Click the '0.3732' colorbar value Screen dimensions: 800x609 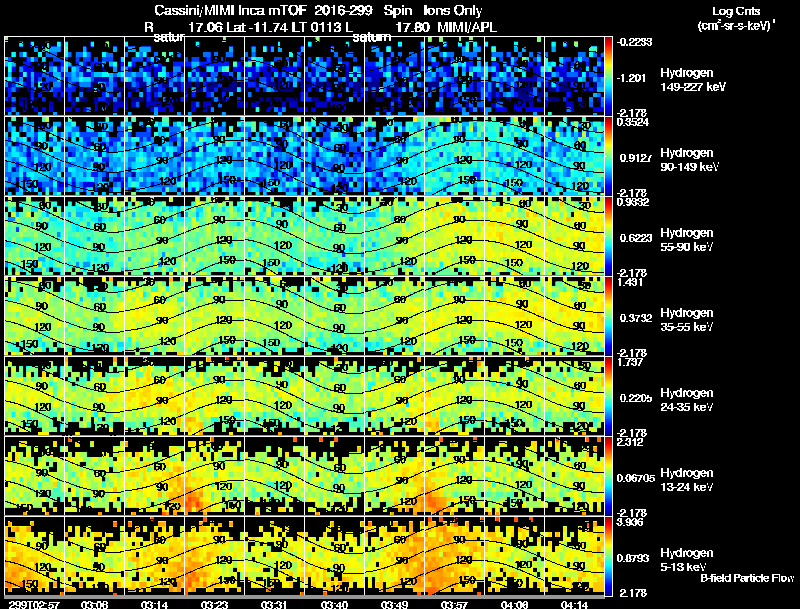click(x=636, y=318)
